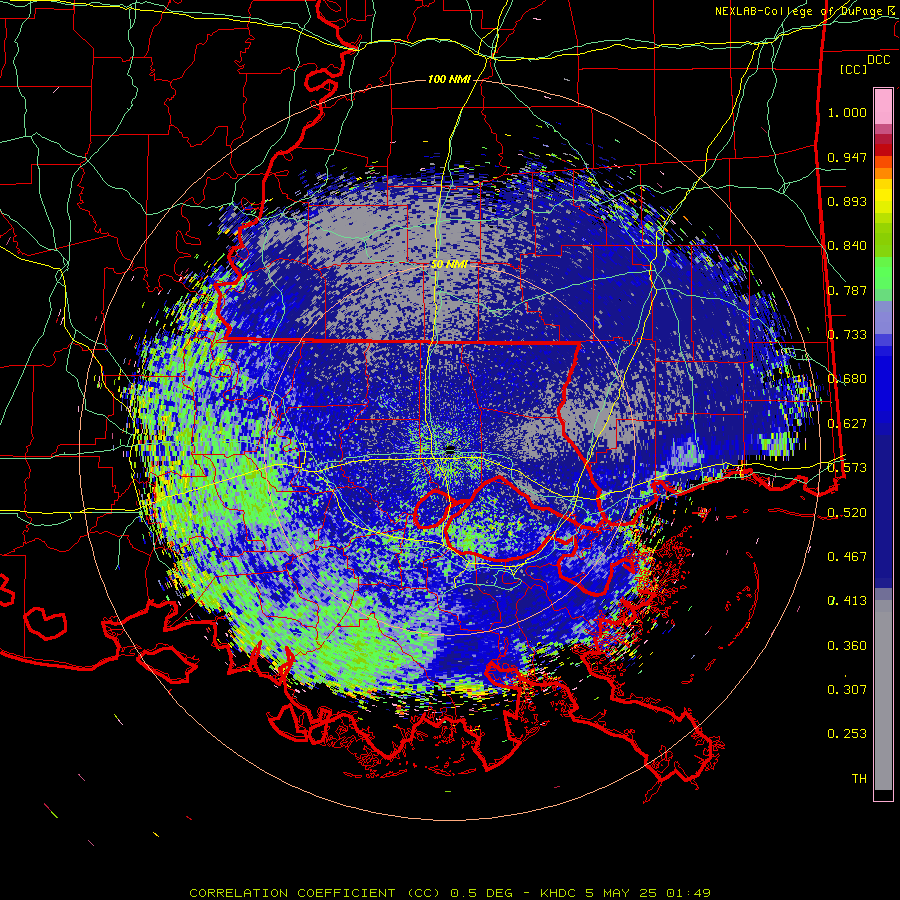Click the 0.467 legend label
The height and width of the screenshot is (900, 900).
coord(847,556)
